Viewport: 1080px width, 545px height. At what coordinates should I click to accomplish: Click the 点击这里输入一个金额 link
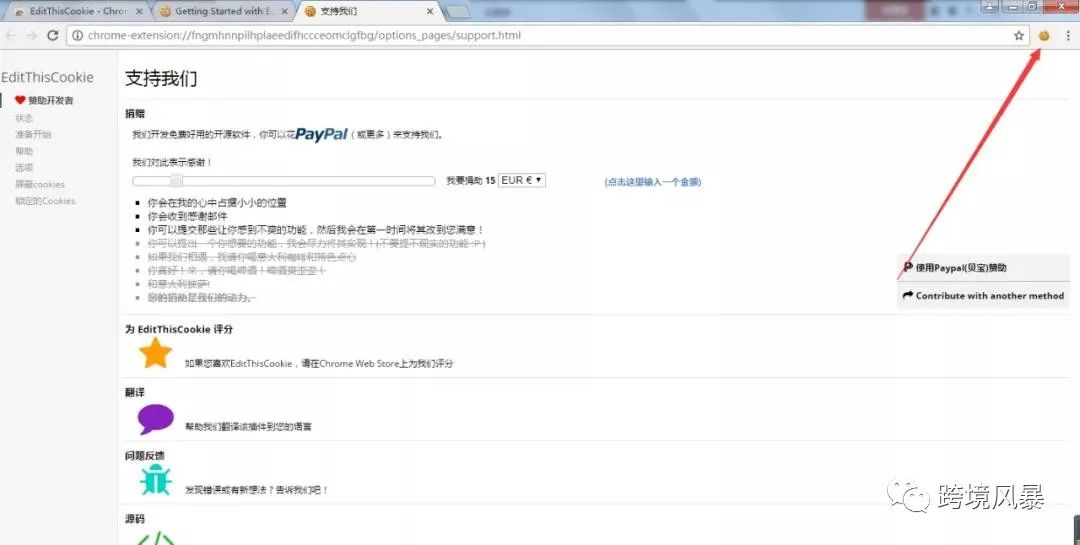(652, 182)
